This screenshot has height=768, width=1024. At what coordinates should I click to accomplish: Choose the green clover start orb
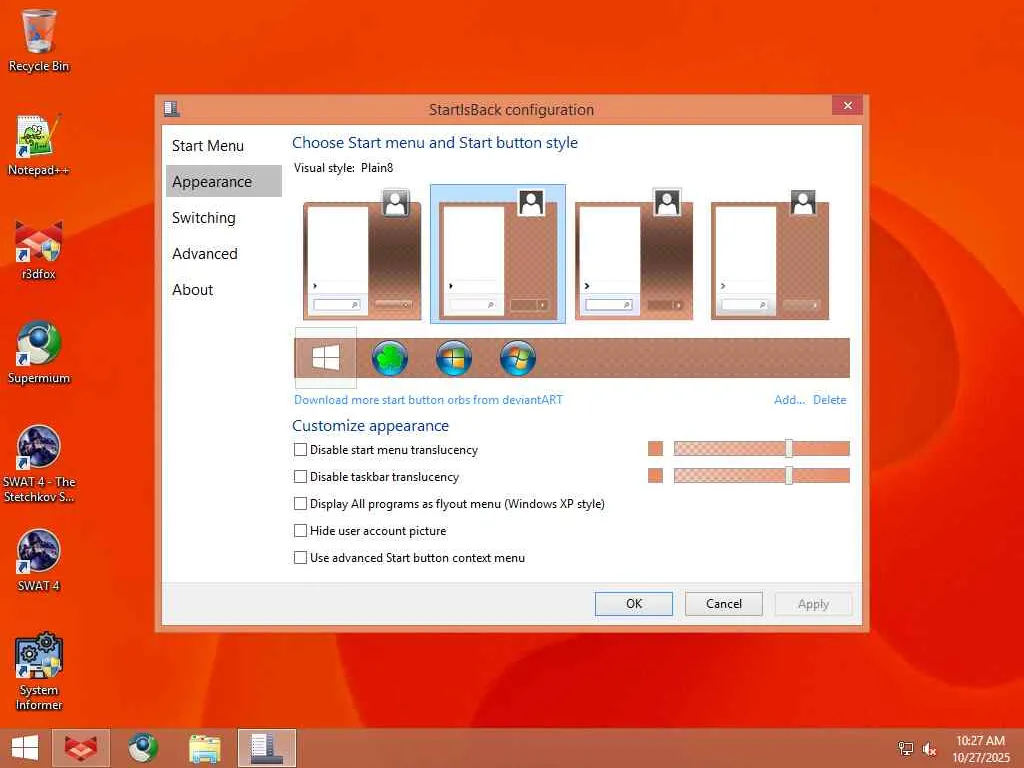pyautogui.click(x=390, y=358)
